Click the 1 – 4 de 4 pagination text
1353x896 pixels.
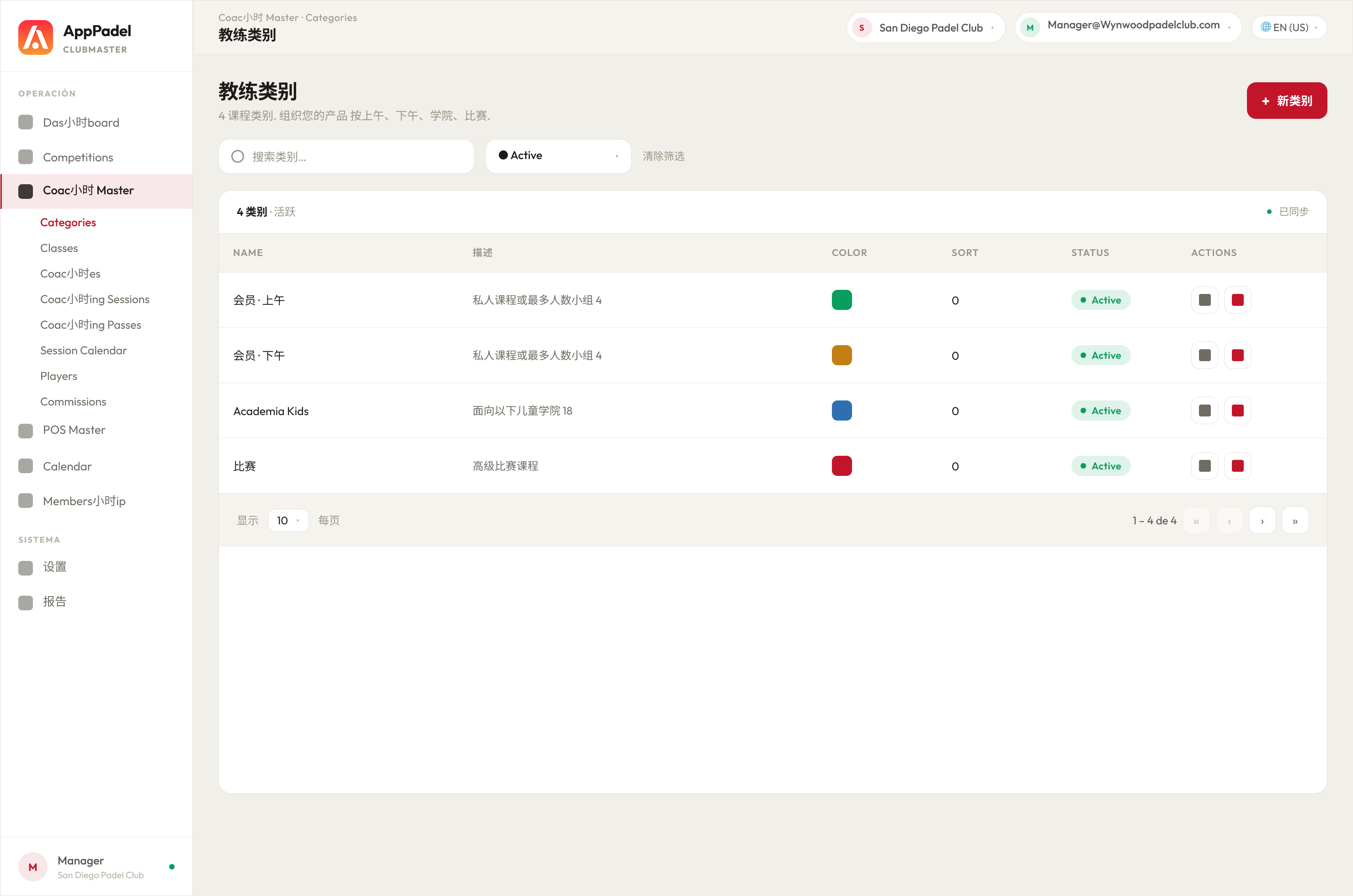tap(1154, 521)
